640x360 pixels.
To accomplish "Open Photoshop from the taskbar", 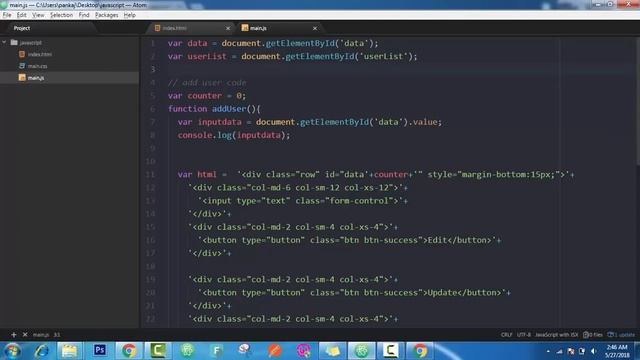I will [100, 351].
